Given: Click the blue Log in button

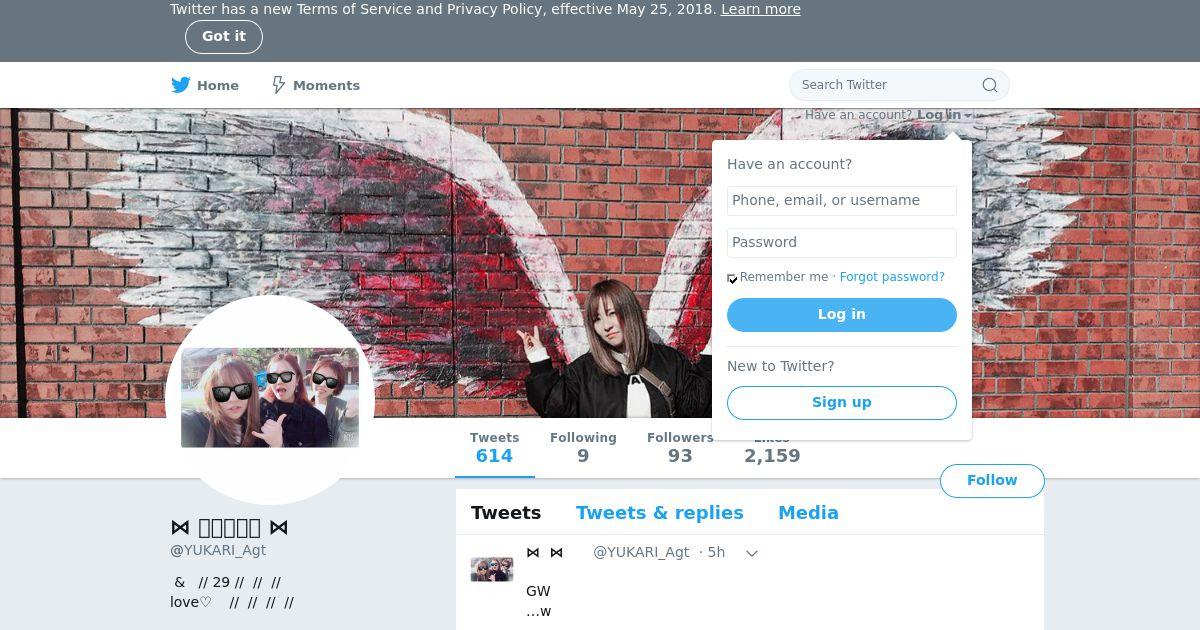Looking at the screenshot, I should tap(842, 314).
